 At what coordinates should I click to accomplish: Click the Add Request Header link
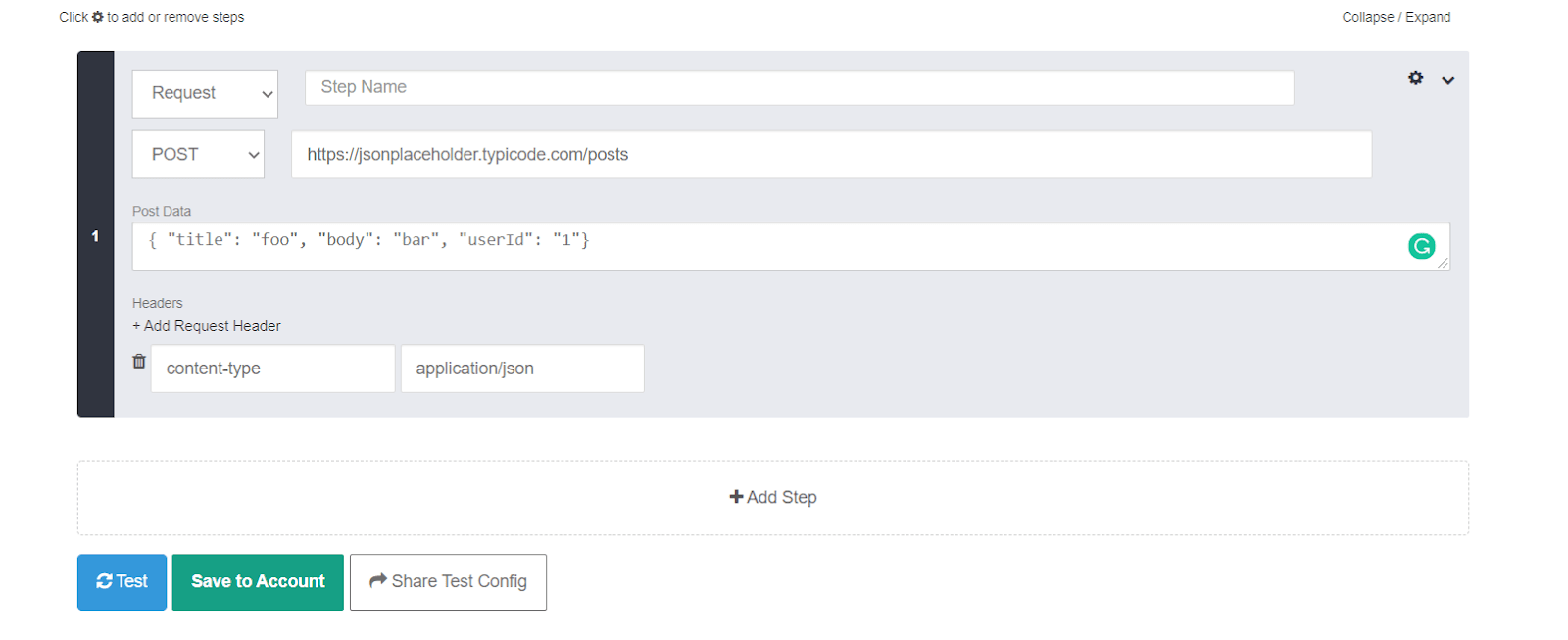(x=207, y=326)
